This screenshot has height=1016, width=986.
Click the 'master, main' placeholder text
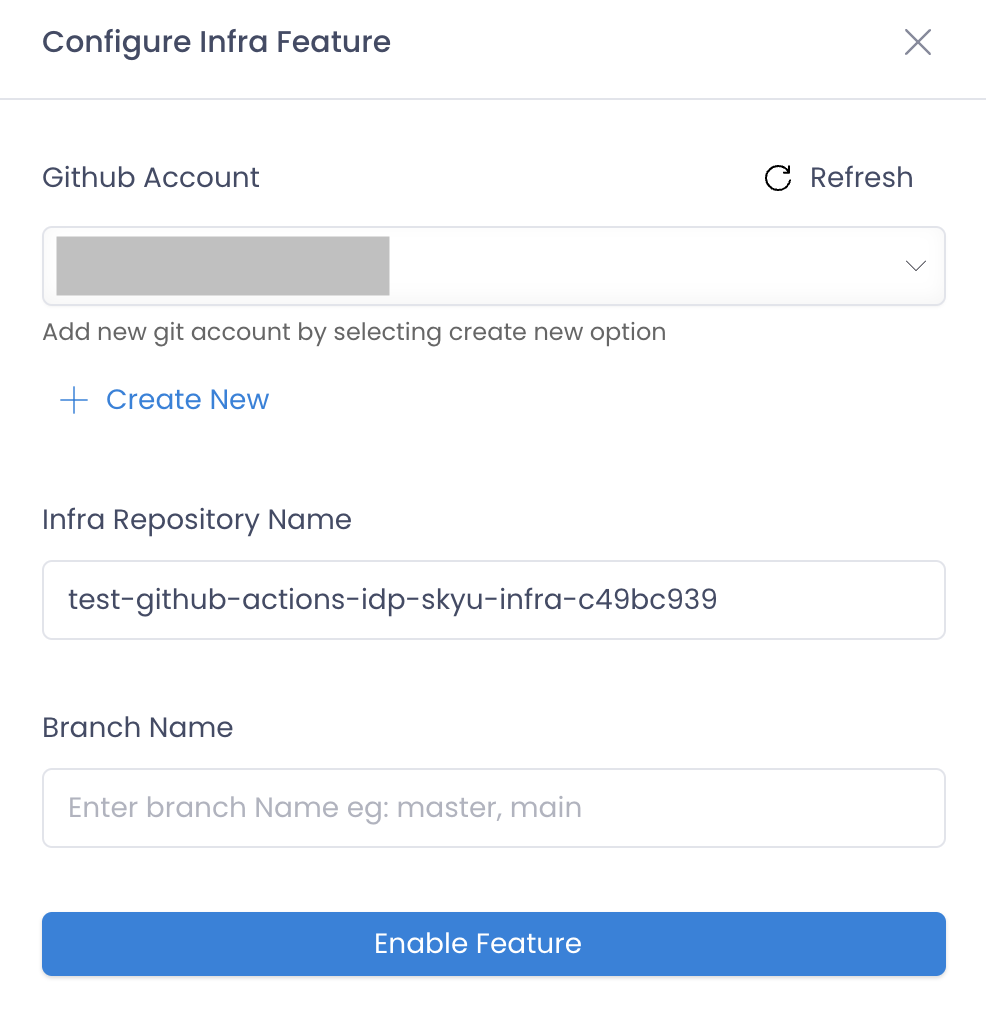(489, 808)
